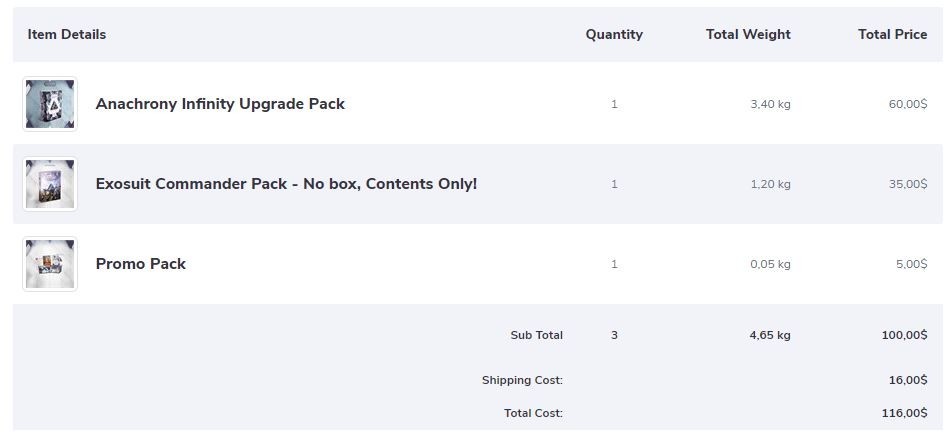Click the Item Details column header
Screen dimensions: 950x439
(x=67, y=34)
